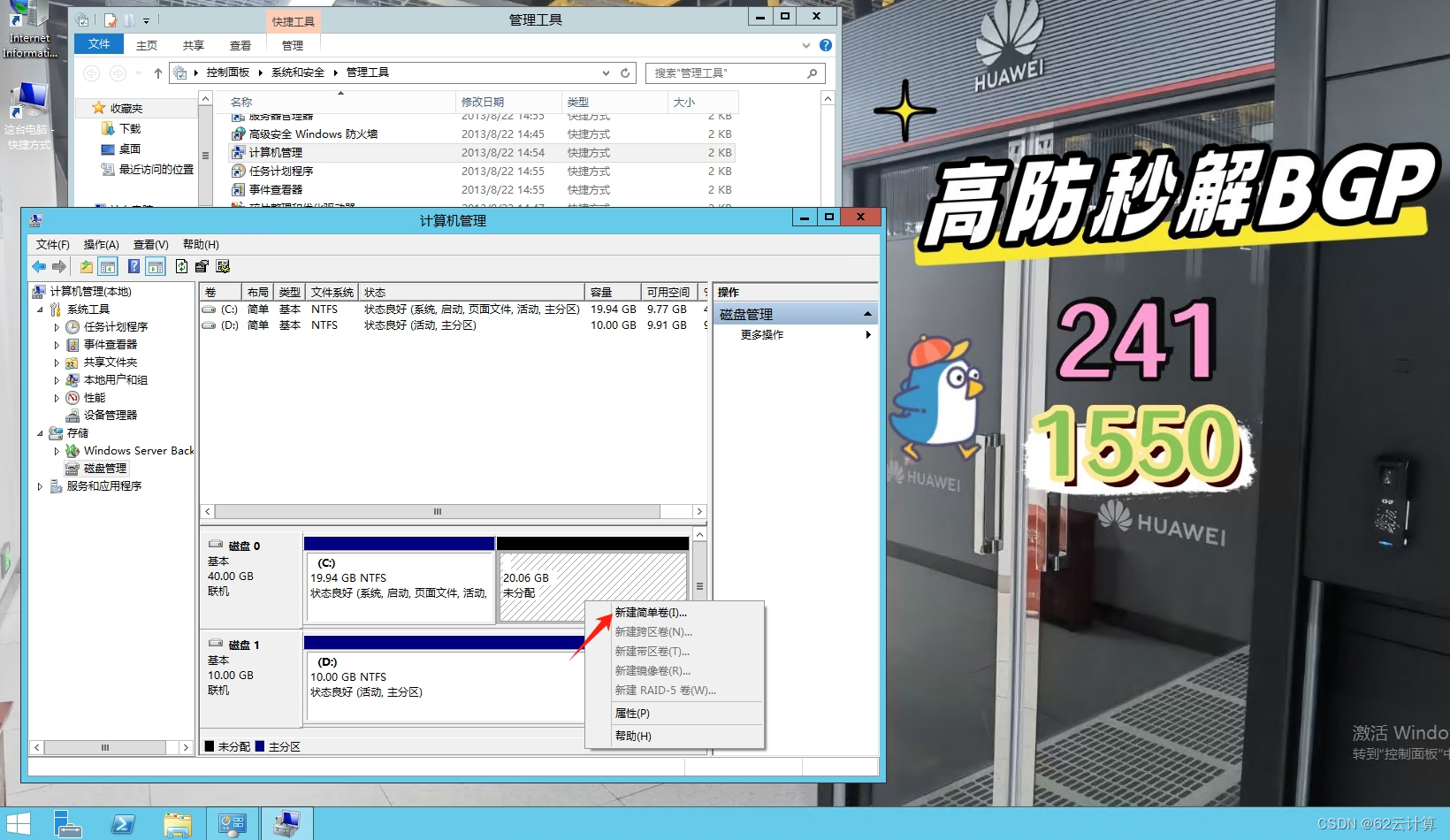Viewport: 1450px width, 840px height.
Task: Expand the 共享文件夹 node arrow
Action: coord(57,363)
